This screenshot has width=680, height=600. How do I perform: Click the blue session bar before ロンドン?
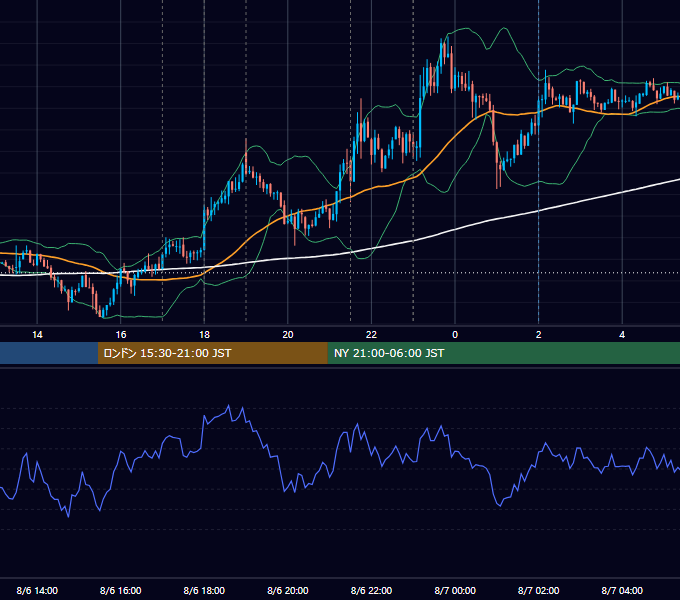(x=49, y=353)
